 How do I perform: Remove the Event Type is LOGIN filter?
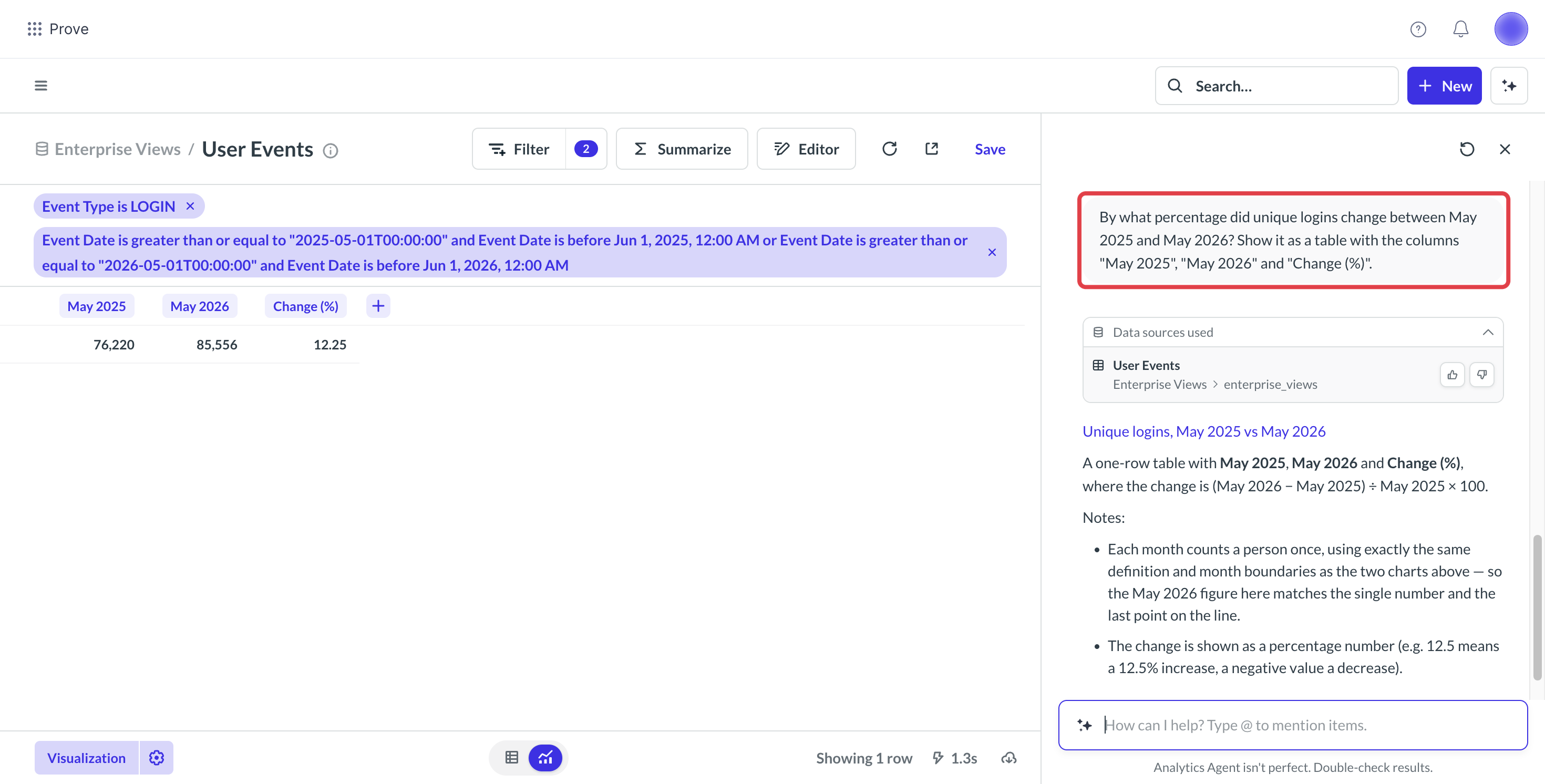tap(190, 206)
